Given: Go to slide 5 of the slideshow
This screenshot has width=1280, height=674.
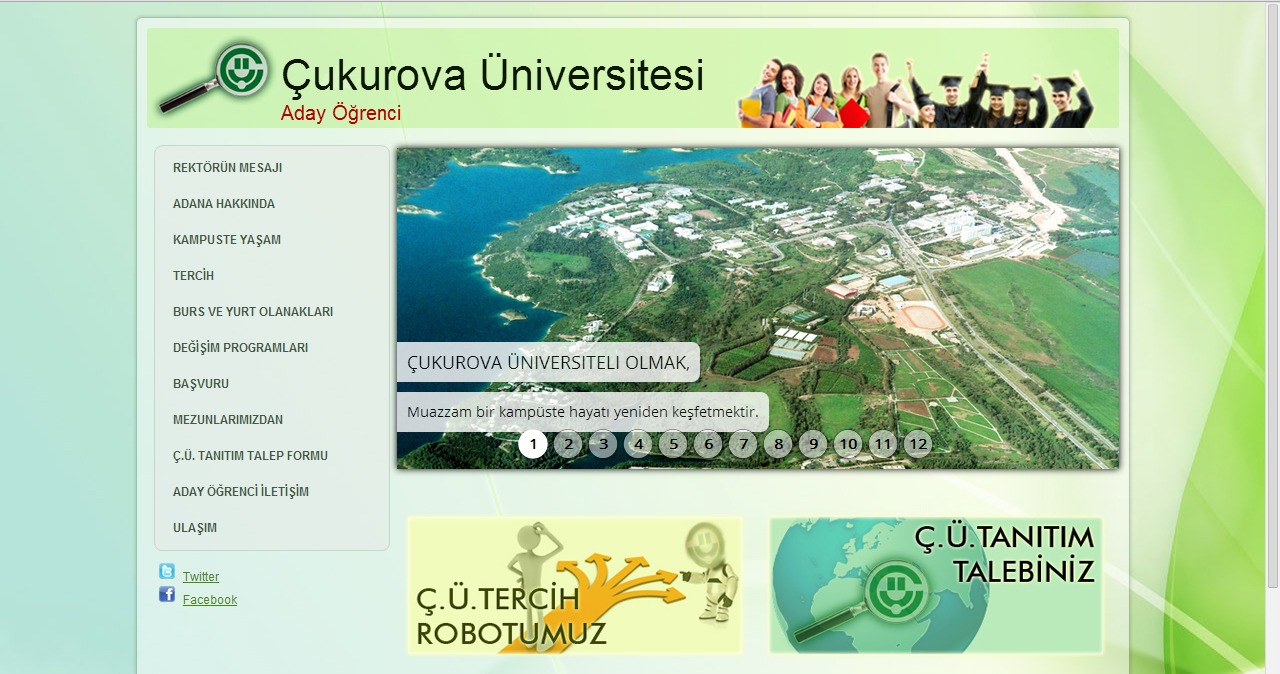Looking at the screenshot, I should coord(673,444).
